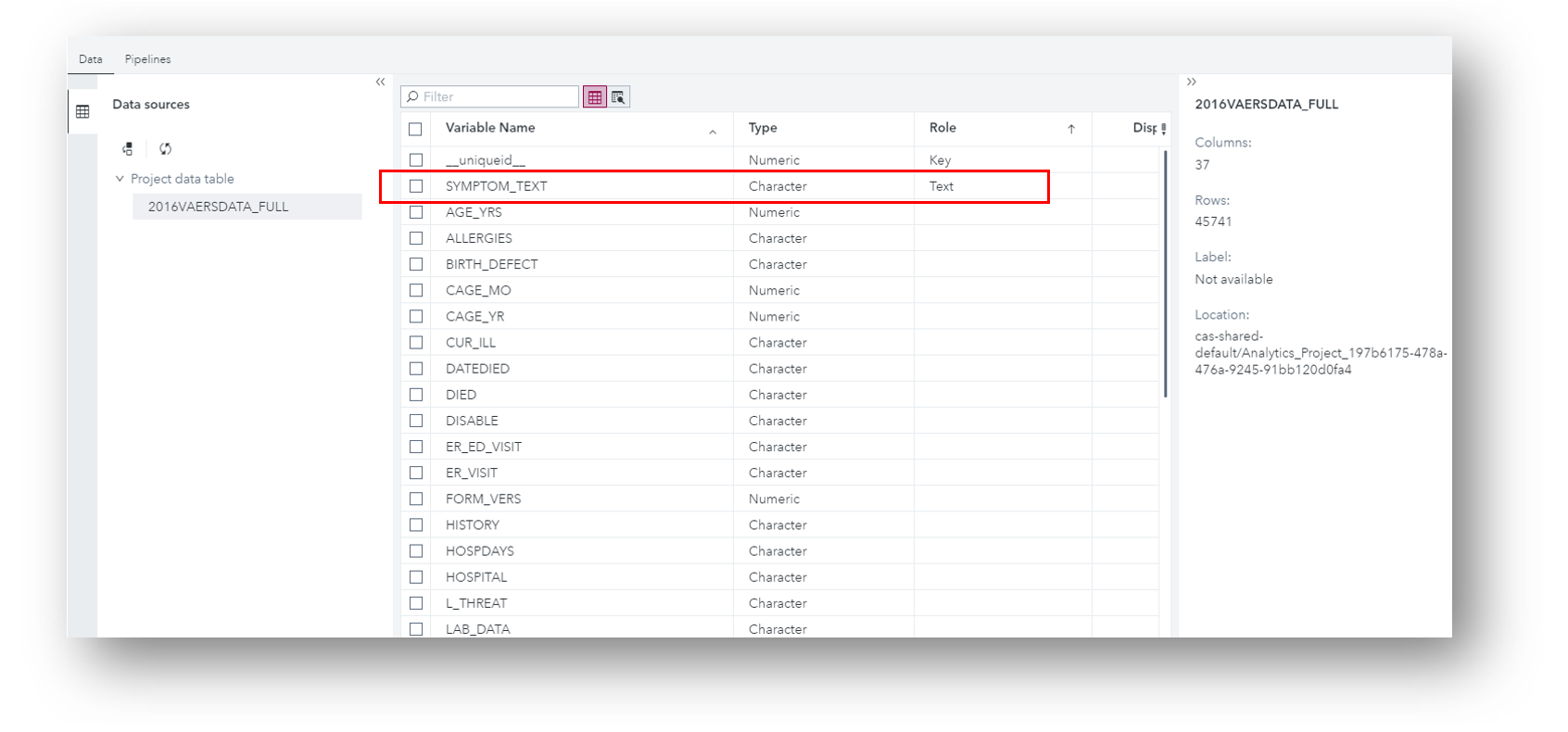Select the BIRTH_DEFECT variable name
The image size is (1568, 732).
(x=492, y=264)
